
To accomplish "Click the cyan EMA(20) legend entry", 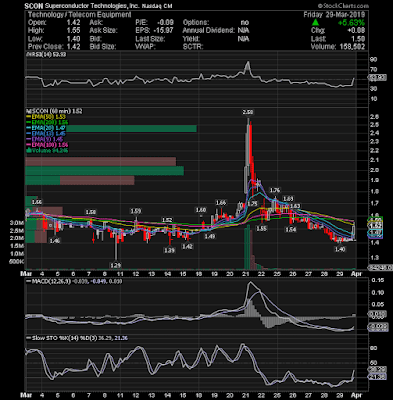I will point(46,128).
